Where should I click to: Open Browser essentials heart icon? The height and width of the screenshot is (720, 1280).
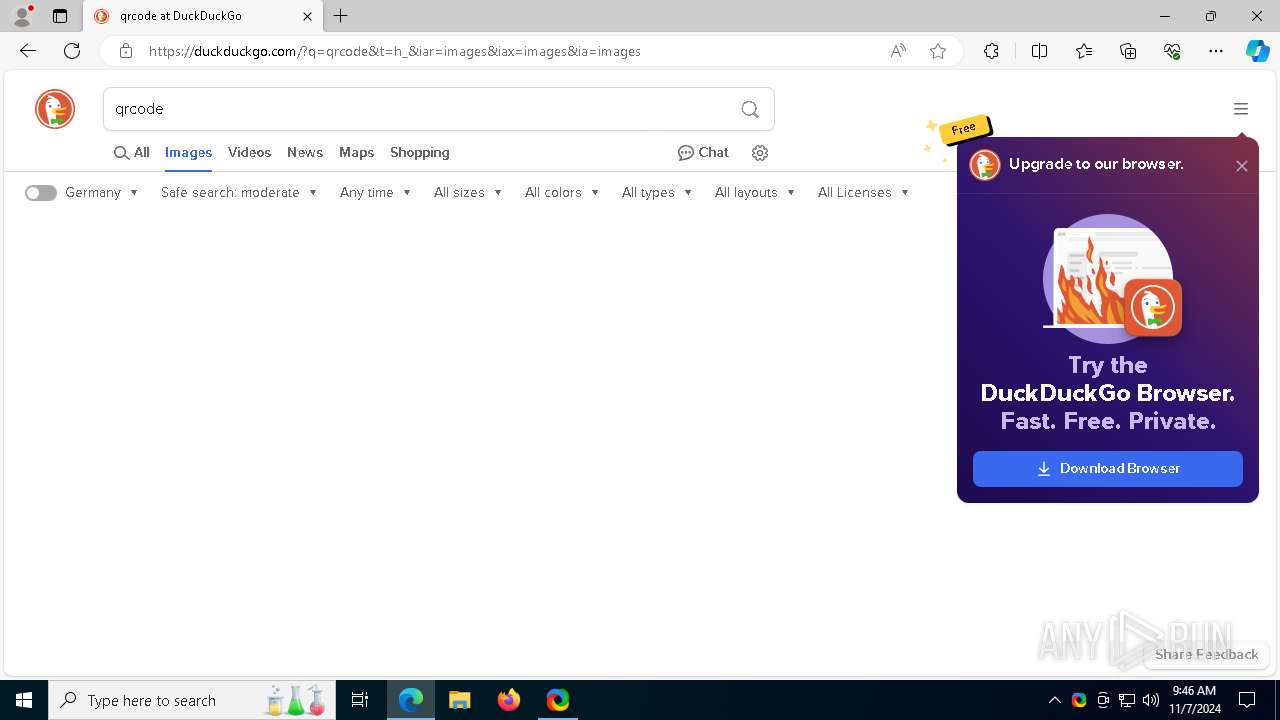coord(1172,51)
